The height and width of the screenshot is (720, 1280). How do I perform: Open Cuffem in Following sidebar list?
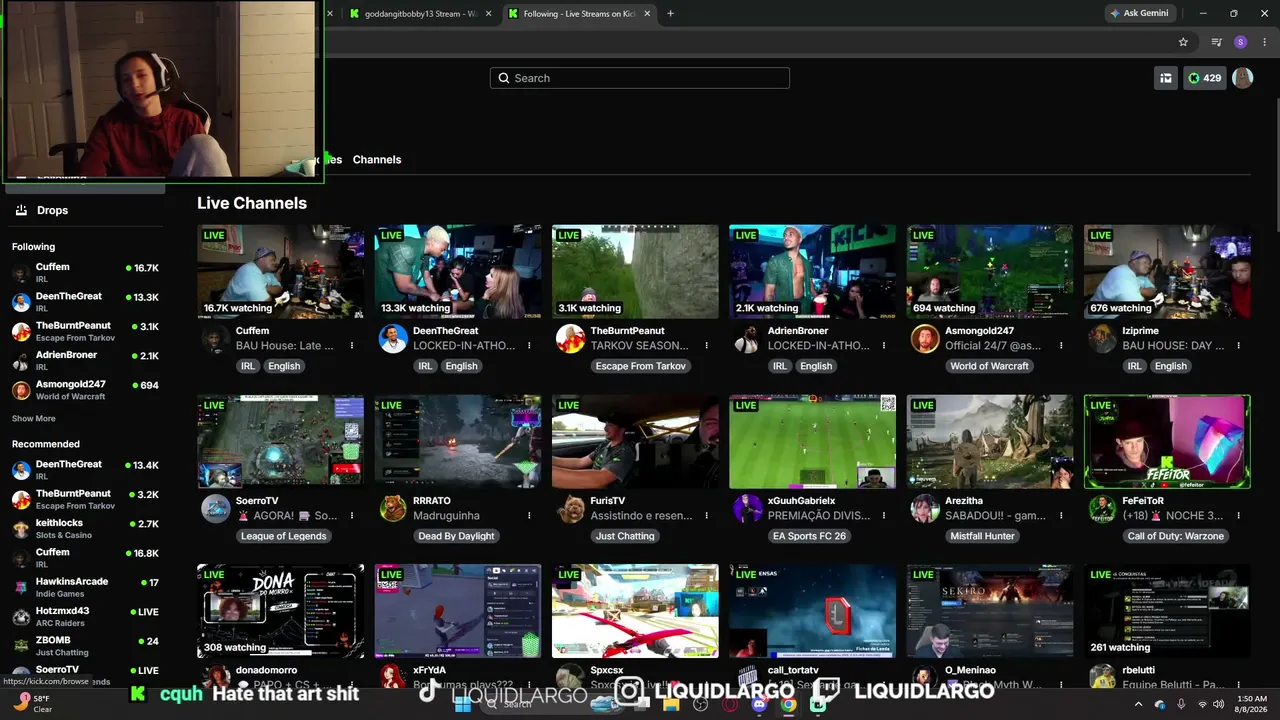click(85, 273)
